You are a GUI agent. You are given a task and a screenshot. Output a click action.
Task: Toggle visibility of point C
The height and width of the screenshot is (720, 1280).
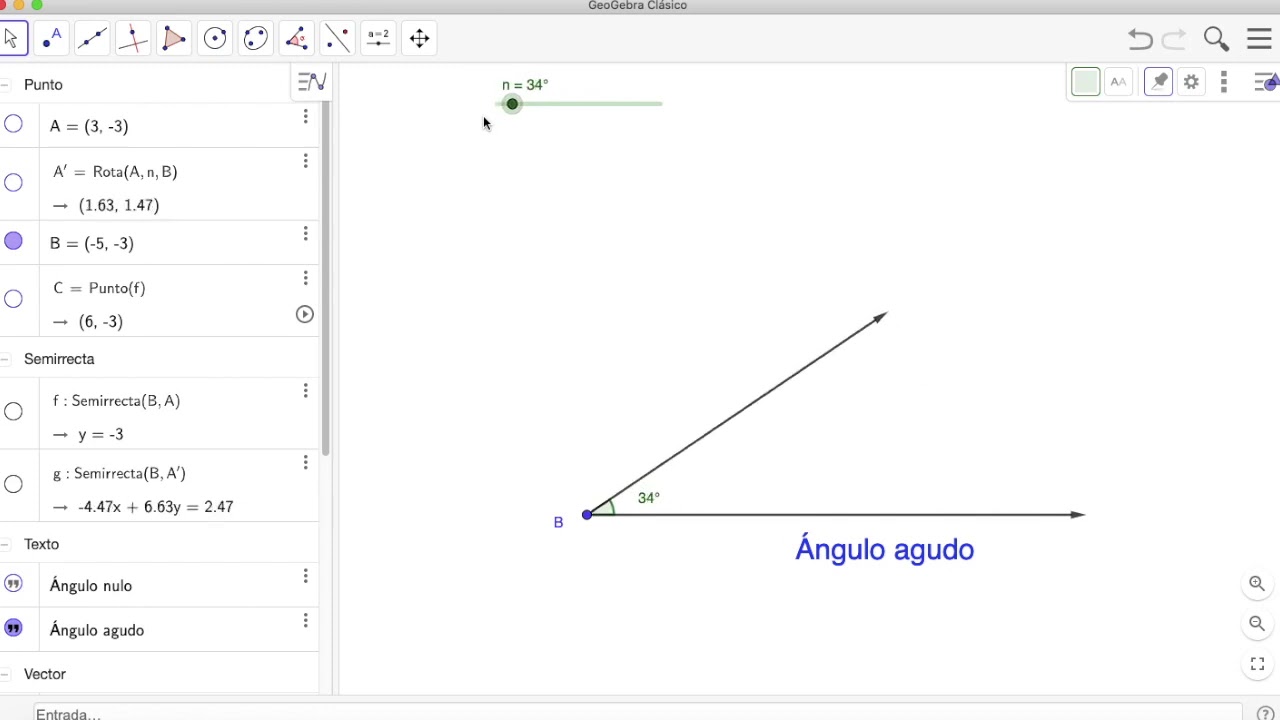point(13,299)
